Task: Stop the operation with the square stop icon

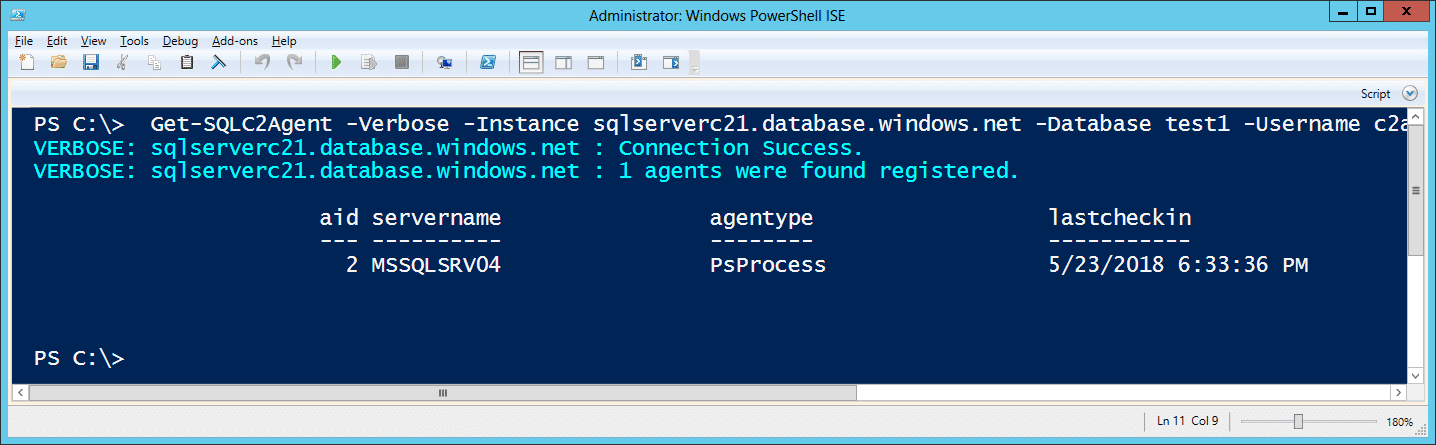Action: click(x=402, y=63)
